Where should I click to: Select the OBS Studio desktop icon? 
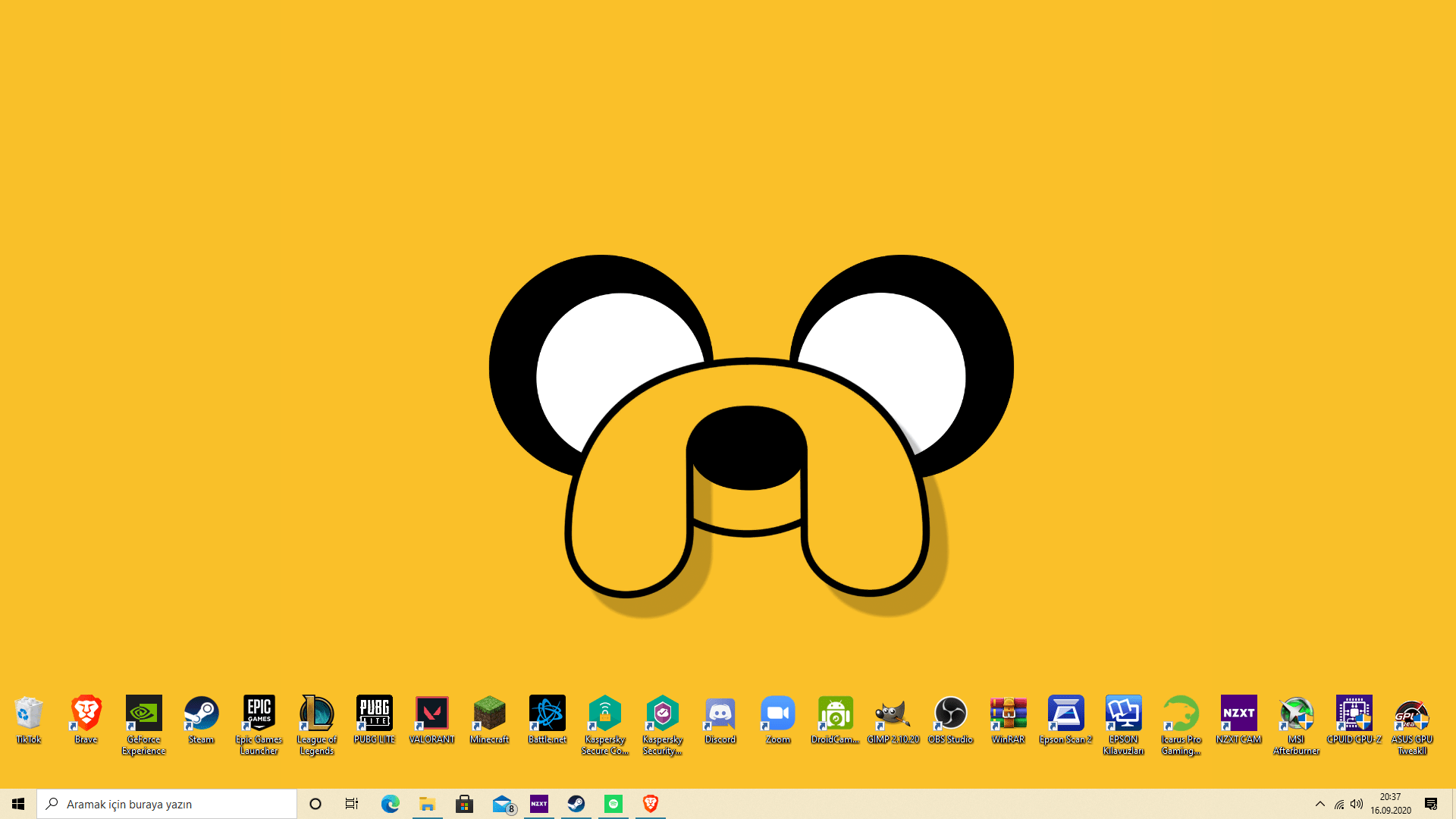point(950,714)
